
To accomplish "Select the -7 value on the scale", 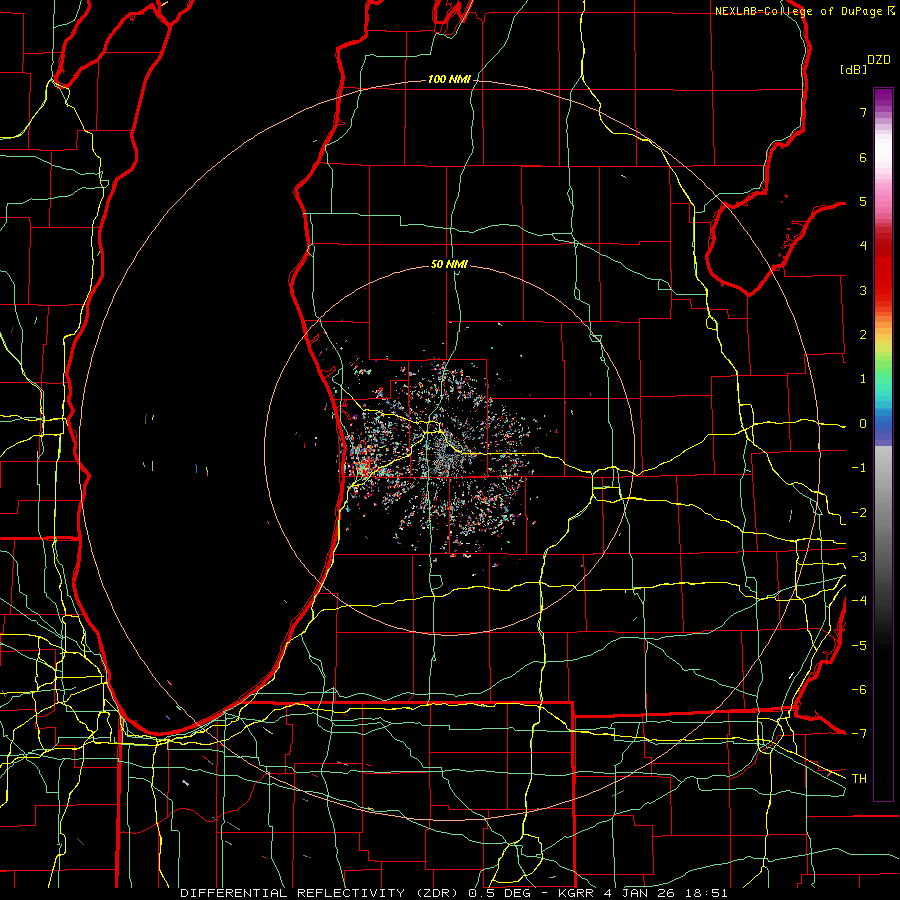I will tap(859, 734).
